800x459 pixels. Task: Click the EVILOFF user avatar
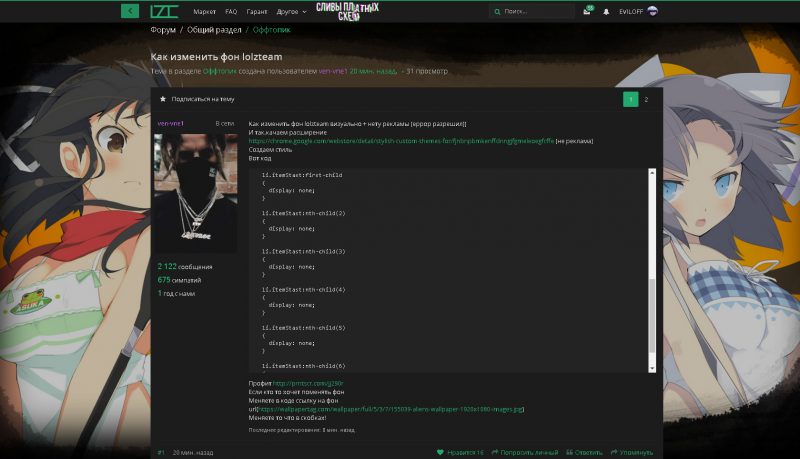pos(652,11)
